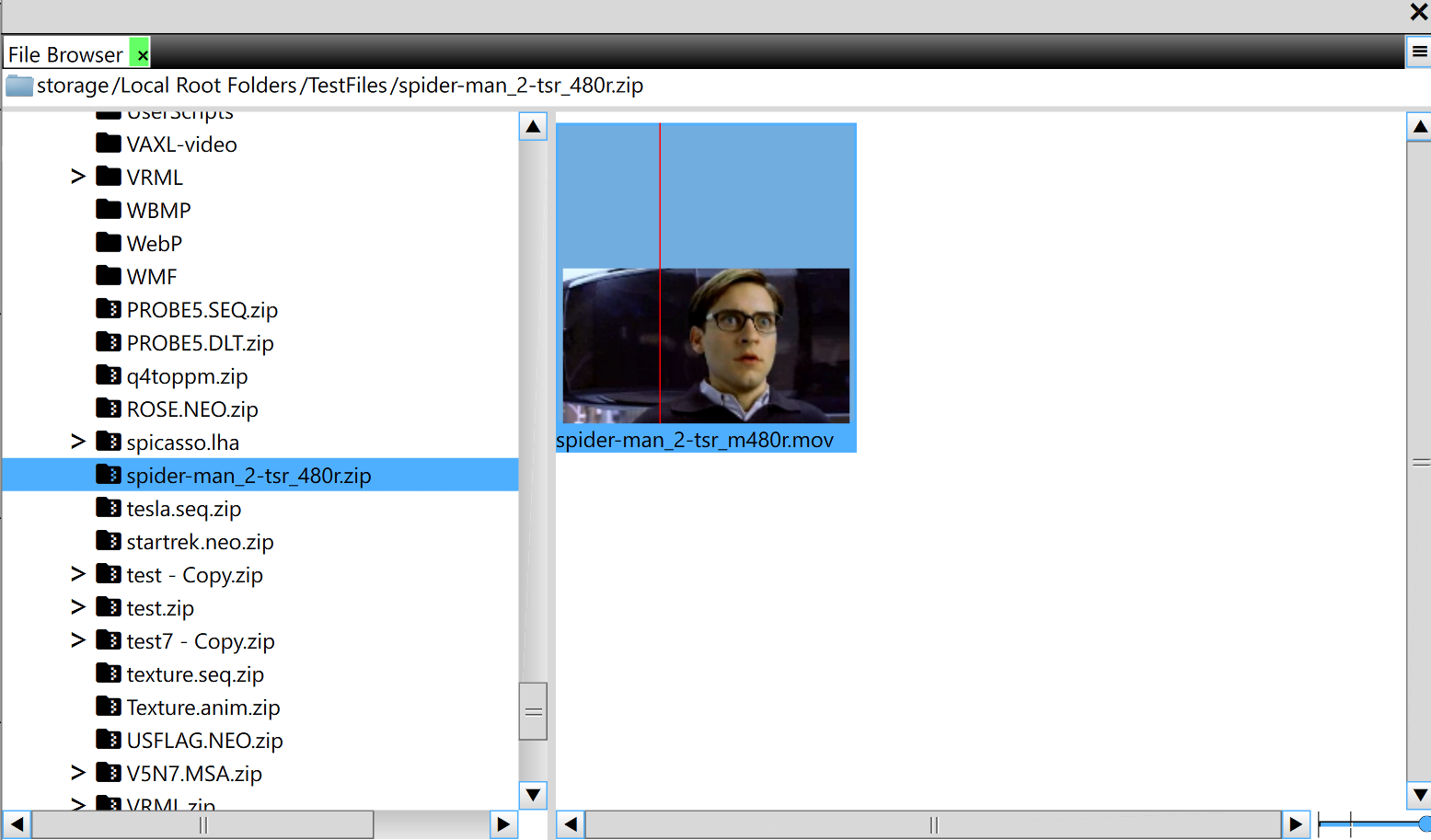Viewport: 1431px width, 840px height.
Task: Click the Texture.anim.zip archive icon
Action: click(x=109, y=706)
